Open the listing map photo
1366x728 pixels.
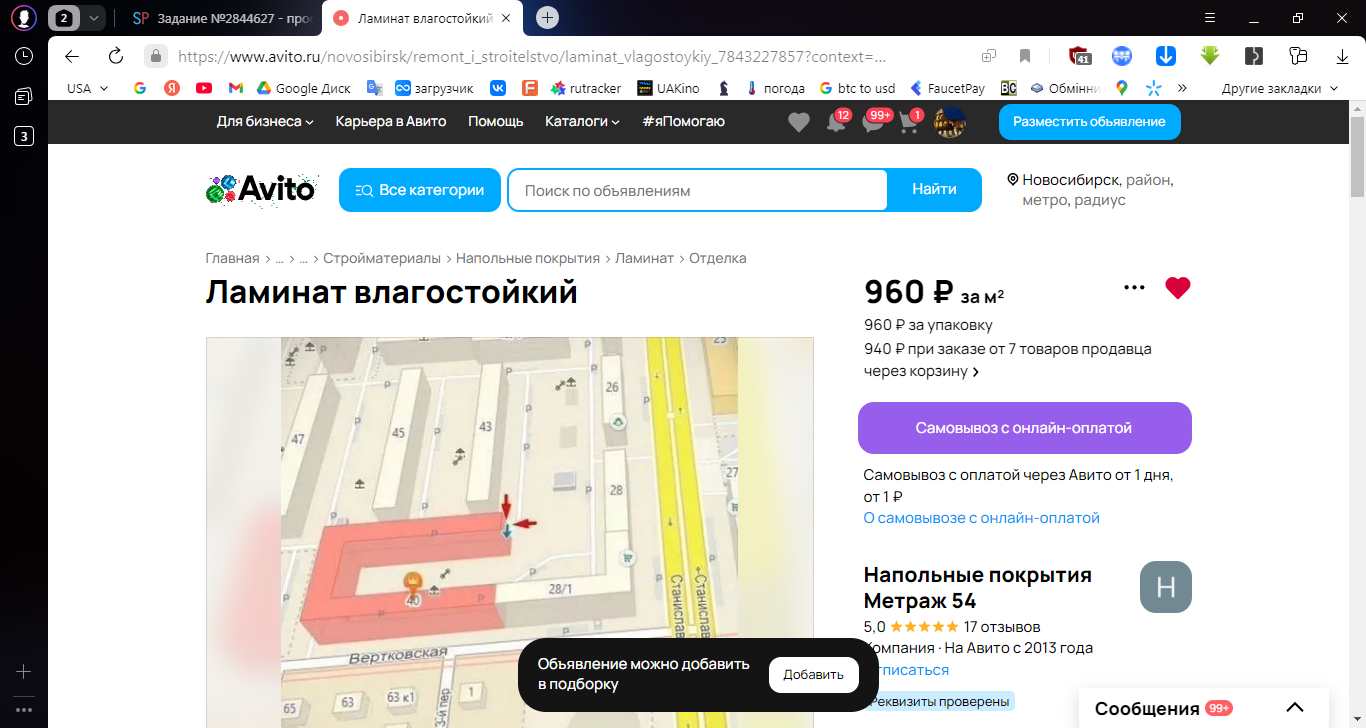[510, 532]
